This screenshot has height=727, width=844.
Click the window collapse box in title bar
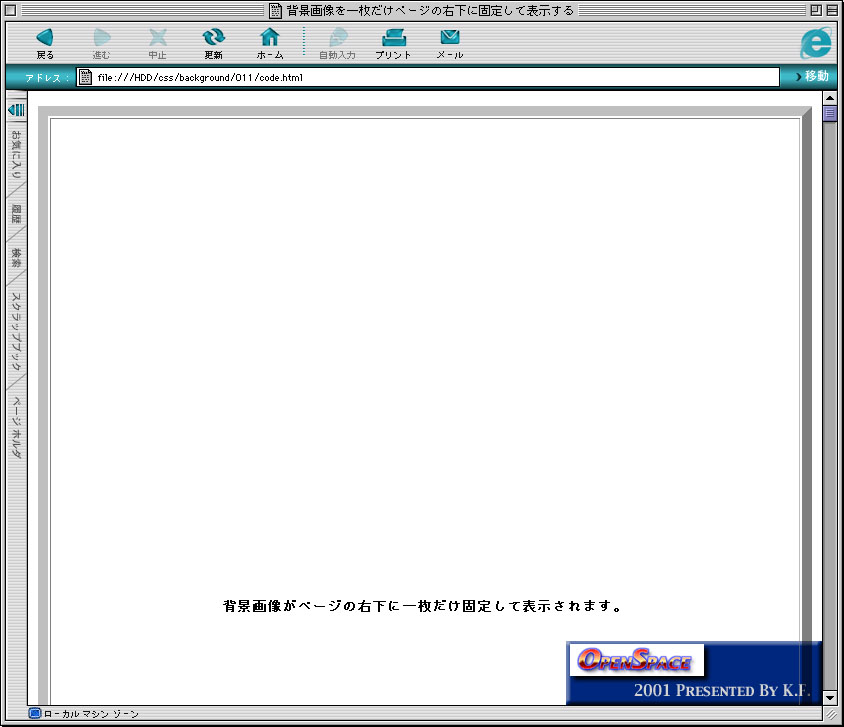pyautogui.click(x=832, y=10)
